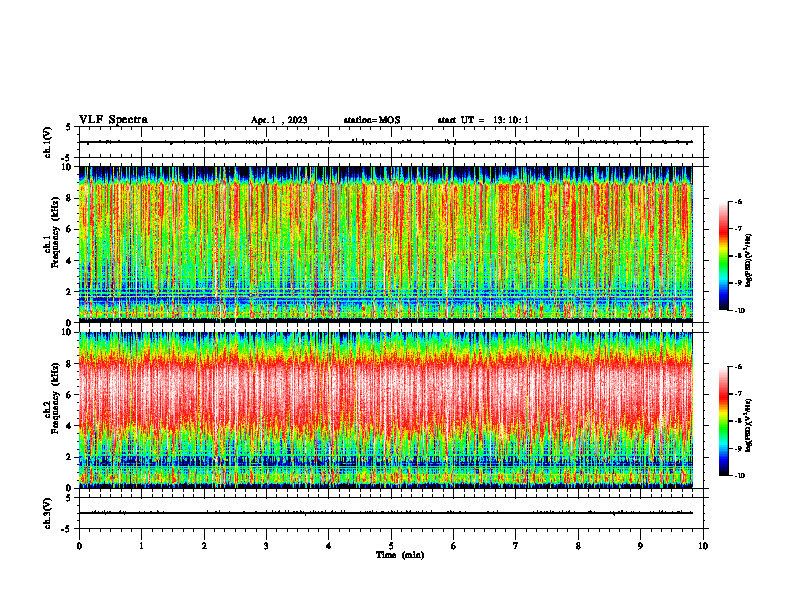792x612 pixels.
Task: Click the 'station=MOS' header text
Action: pos(372,120)
